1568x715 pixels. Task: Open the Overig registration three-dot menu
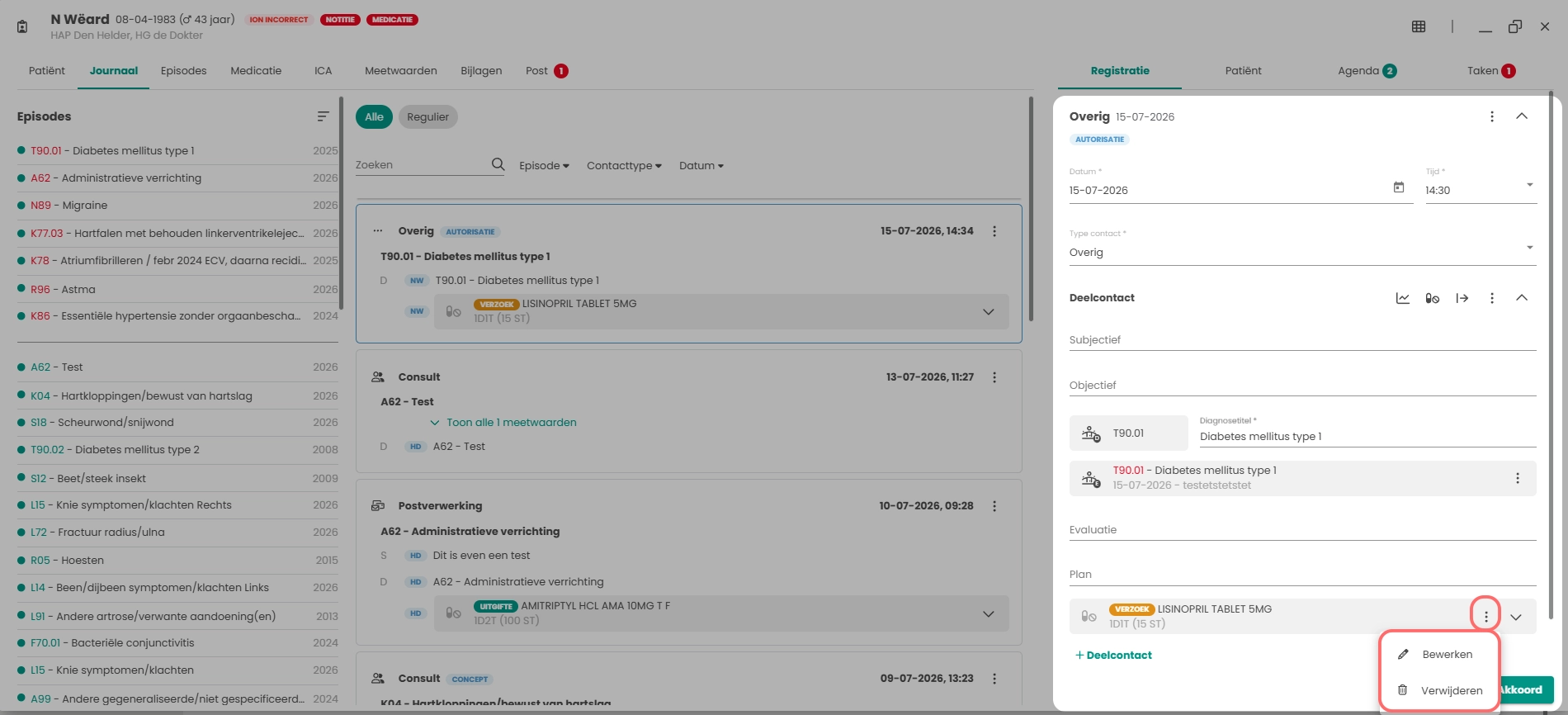1492,116
